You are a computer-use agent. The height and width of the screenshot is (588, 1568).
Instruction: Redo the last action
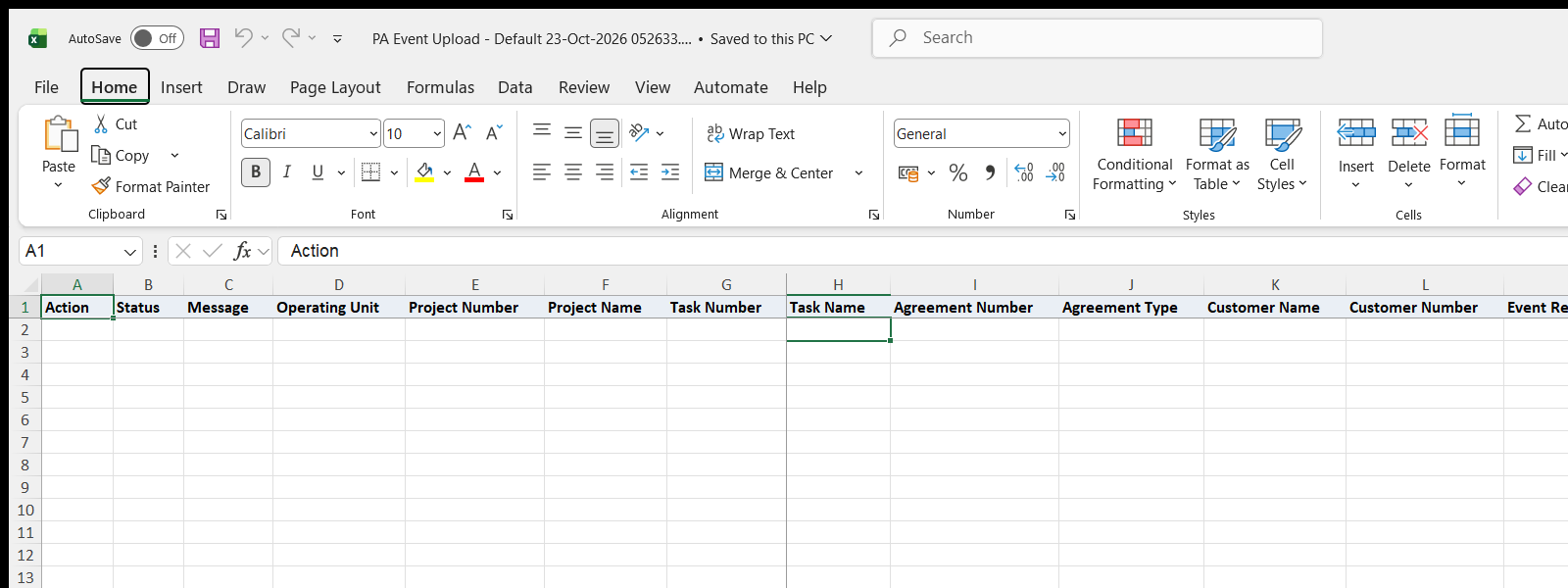291,37
